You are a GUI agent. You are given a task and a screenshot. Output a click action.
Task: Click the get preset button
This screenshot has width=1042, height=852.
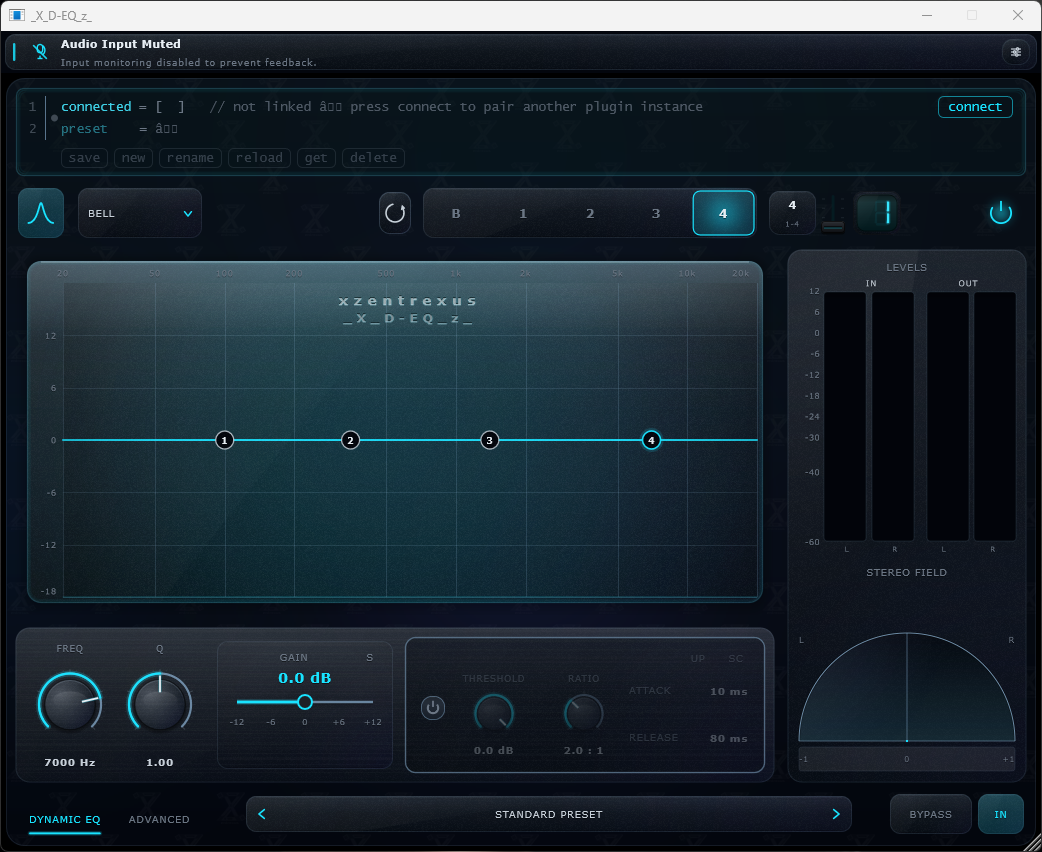[x=316, y=158]
